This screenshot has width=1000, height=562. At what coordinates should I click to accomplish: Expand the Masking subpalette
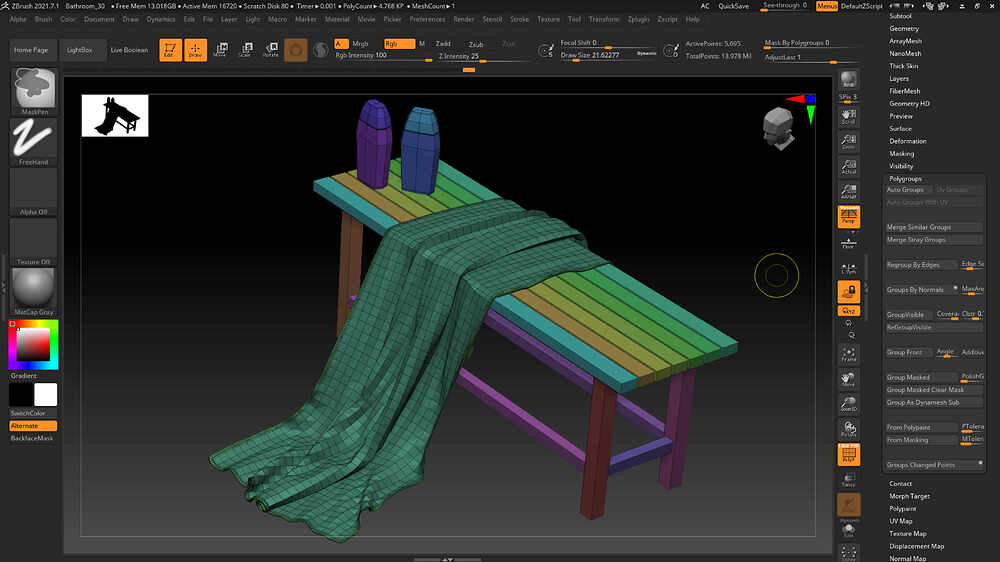coord(901,154)
